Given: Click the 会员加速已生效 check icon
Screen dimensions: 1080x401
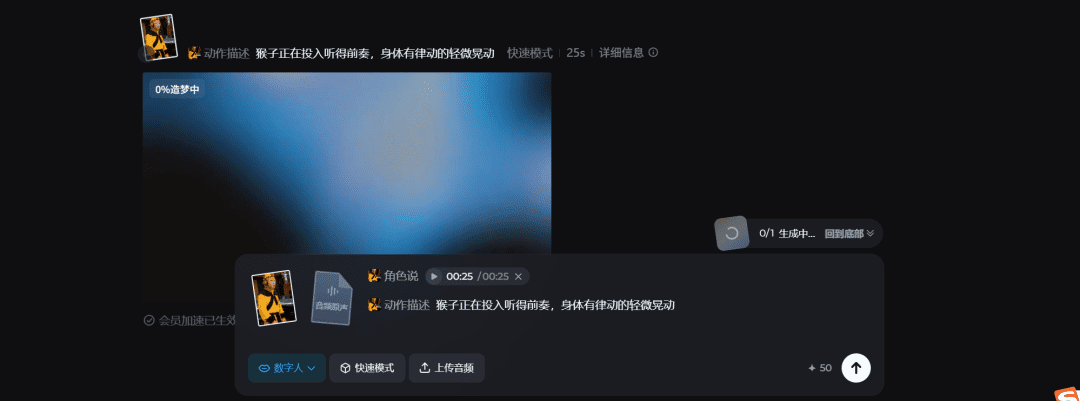Looking at the screenshot, I should [x=149, y=320].
